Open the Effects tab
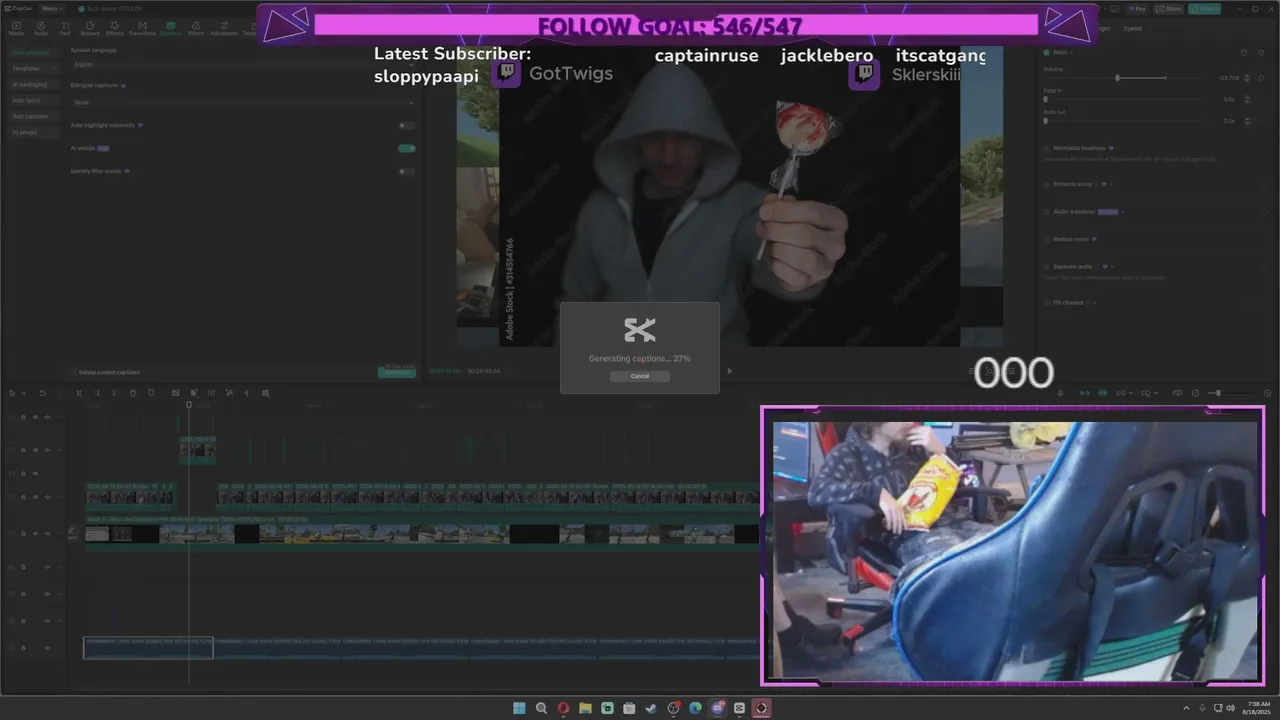The height and width of the screenshot is (720, 1280). (x=115, y=28)
